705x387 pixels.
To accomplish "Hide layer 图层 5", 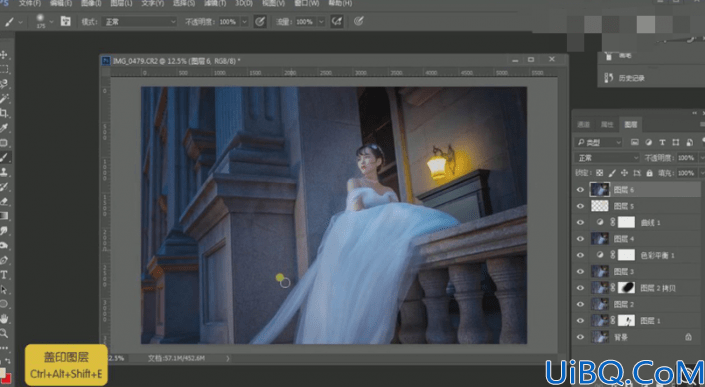I will 580,206.
